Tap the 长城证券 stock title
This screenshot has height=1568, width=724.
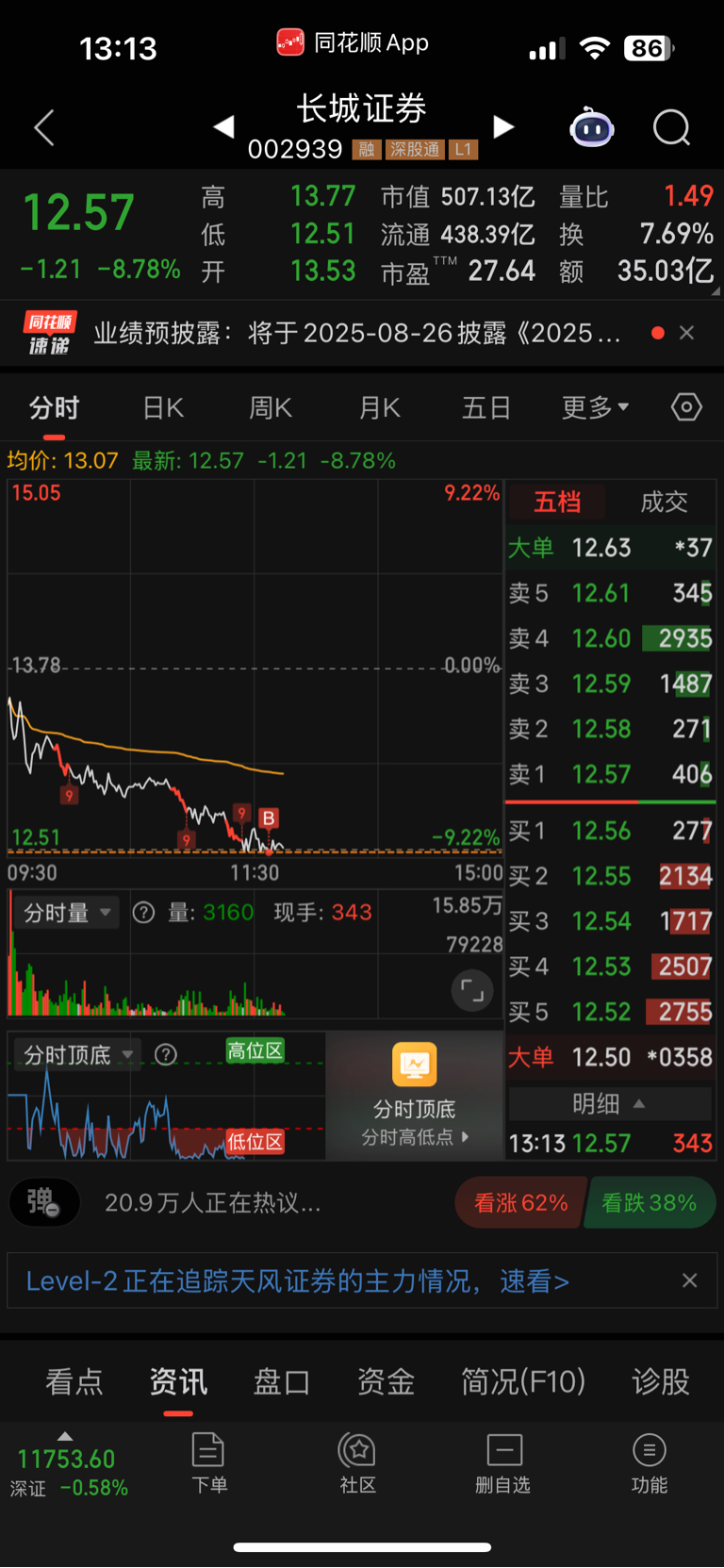point(362,108)
